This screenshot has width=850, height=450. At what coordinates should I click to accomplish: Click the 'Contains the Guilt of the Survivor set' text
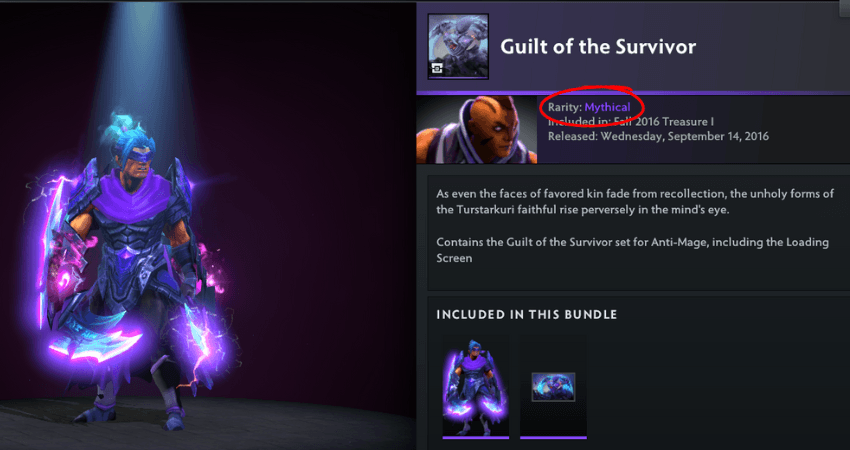(x=633, y=250)
